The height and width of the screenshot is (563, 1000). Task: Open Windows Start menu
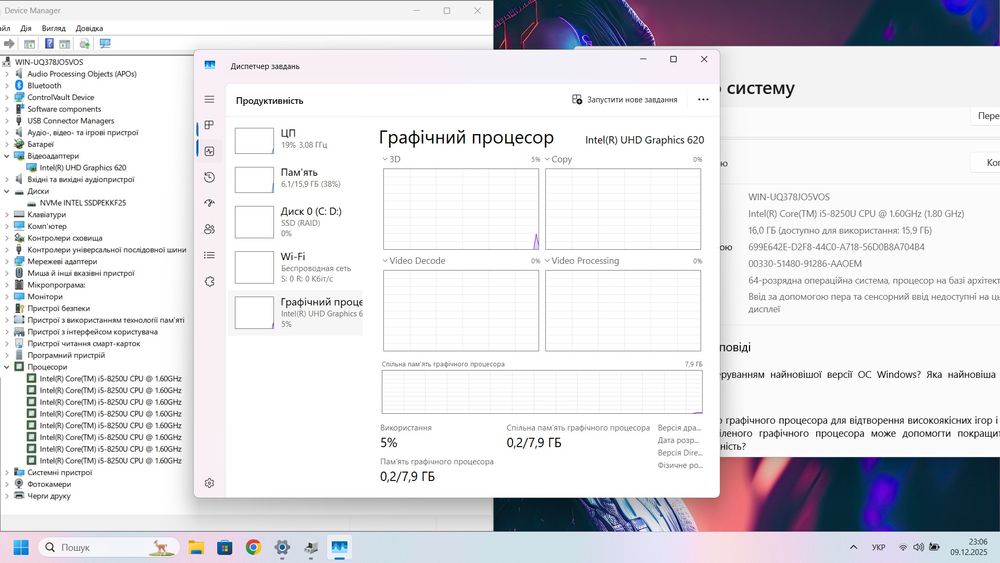click(21, 547)
